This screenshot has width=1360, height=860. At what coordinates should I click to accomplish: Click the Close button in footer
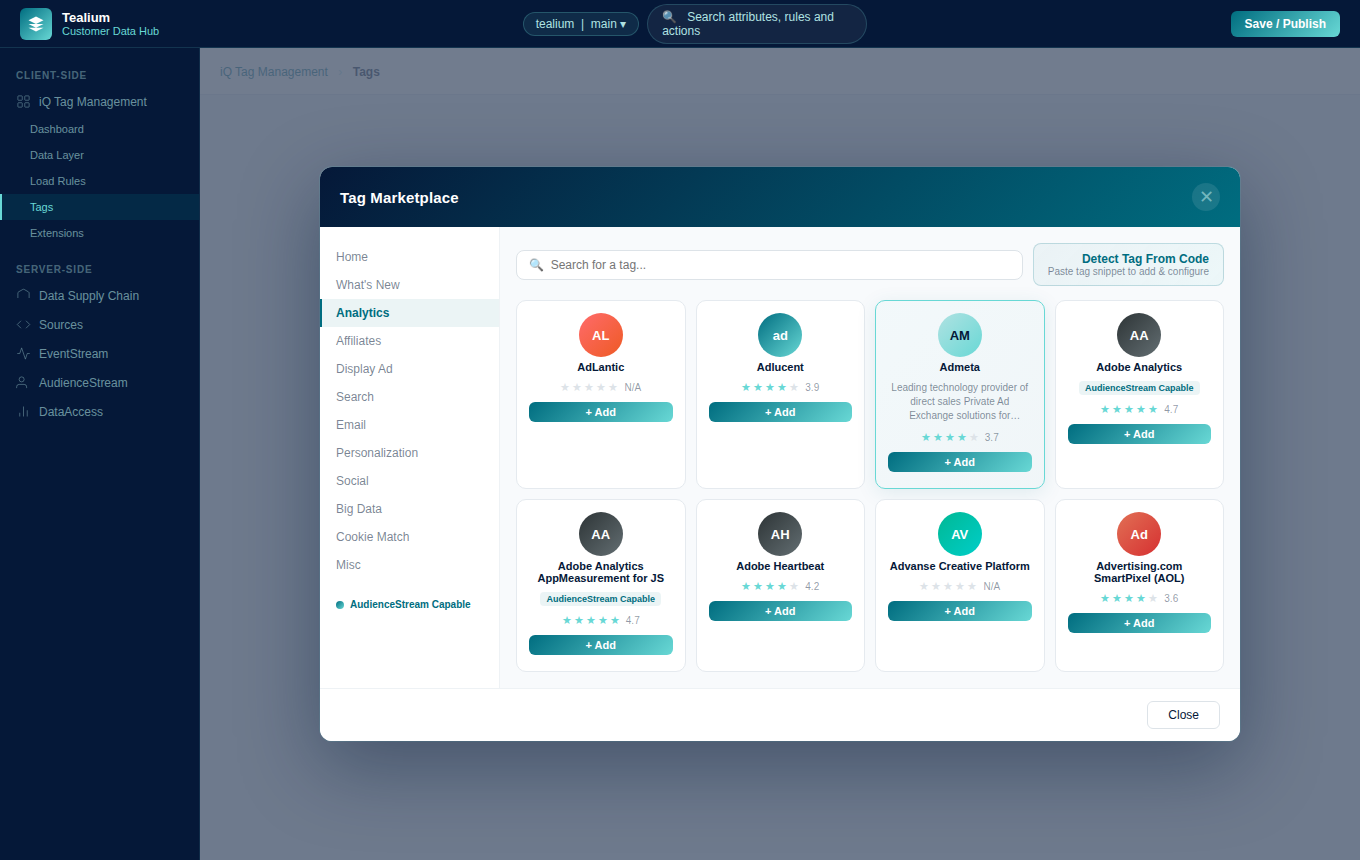pyautogui.click(x=1183, y=715)
